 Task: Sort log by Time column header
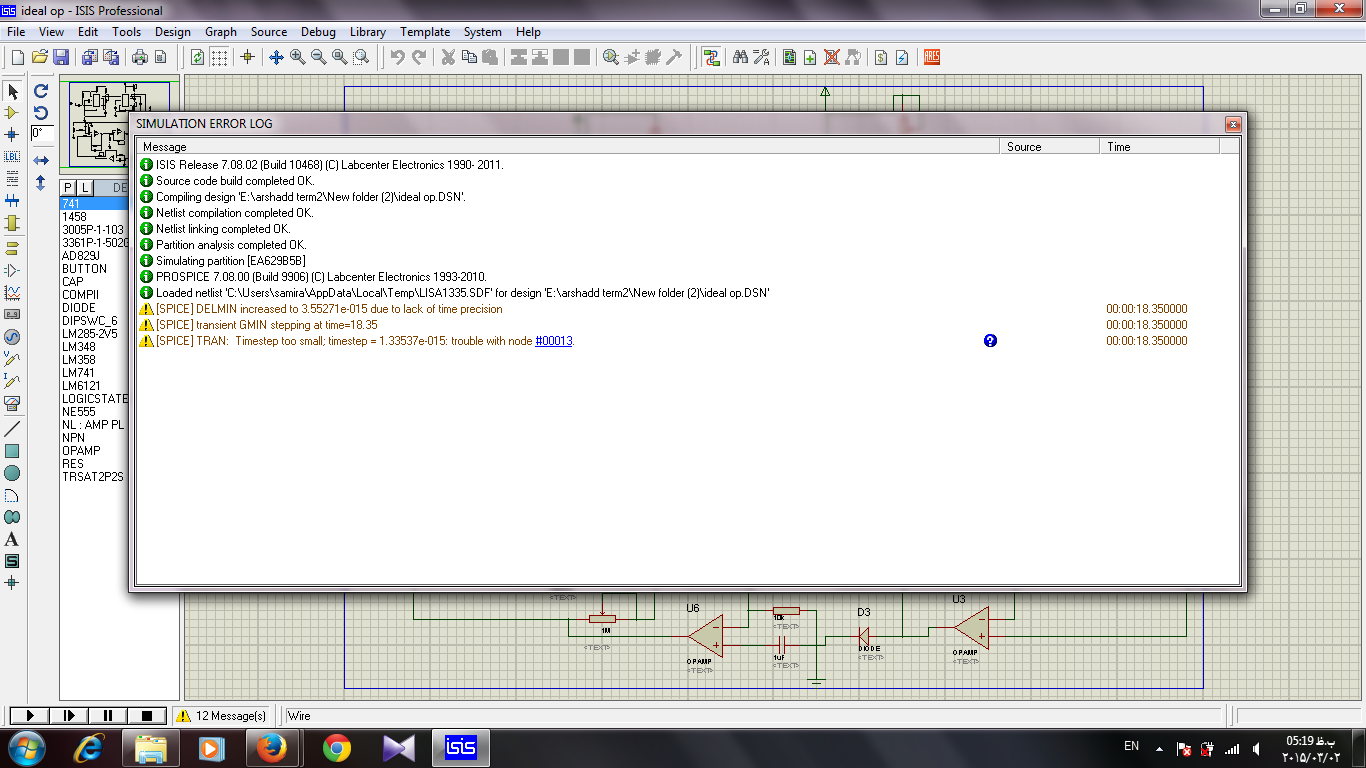pos(1160,147)
